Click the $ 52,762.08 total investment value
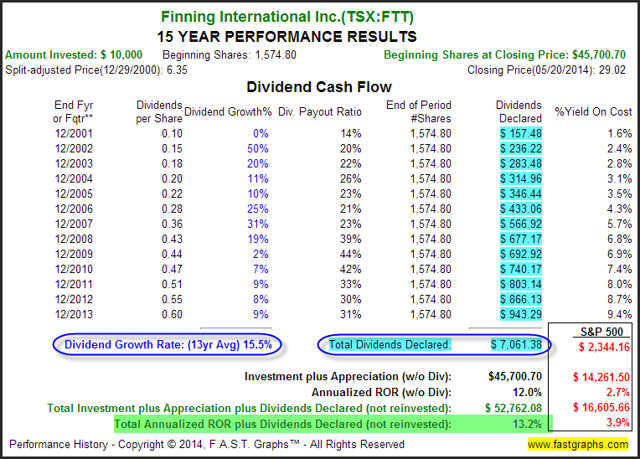The height and width of the screenshot is (459, 640). coord(513,408)
